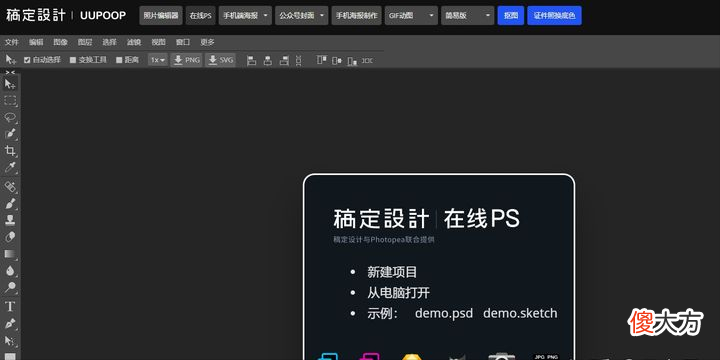Screen dimensions: 720x360
Task: Collapse the toolbar using the >< handle
Action: coord(10,72)
